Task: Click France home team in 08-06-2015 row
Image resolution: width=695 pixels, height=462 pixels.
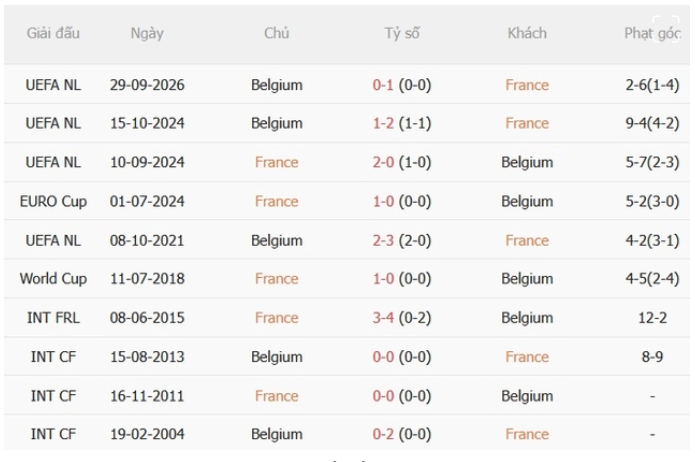Action: coord(277,317)
